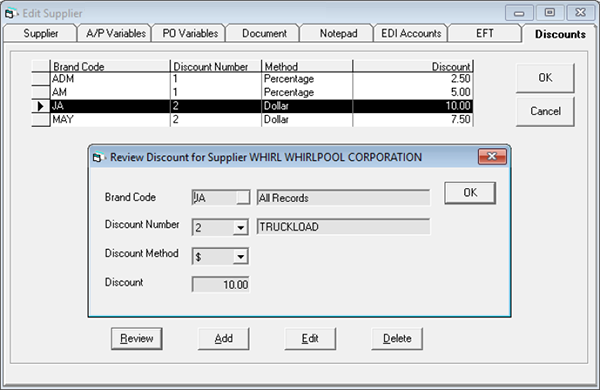Open the Notepad tab

(x=338, y=33)
